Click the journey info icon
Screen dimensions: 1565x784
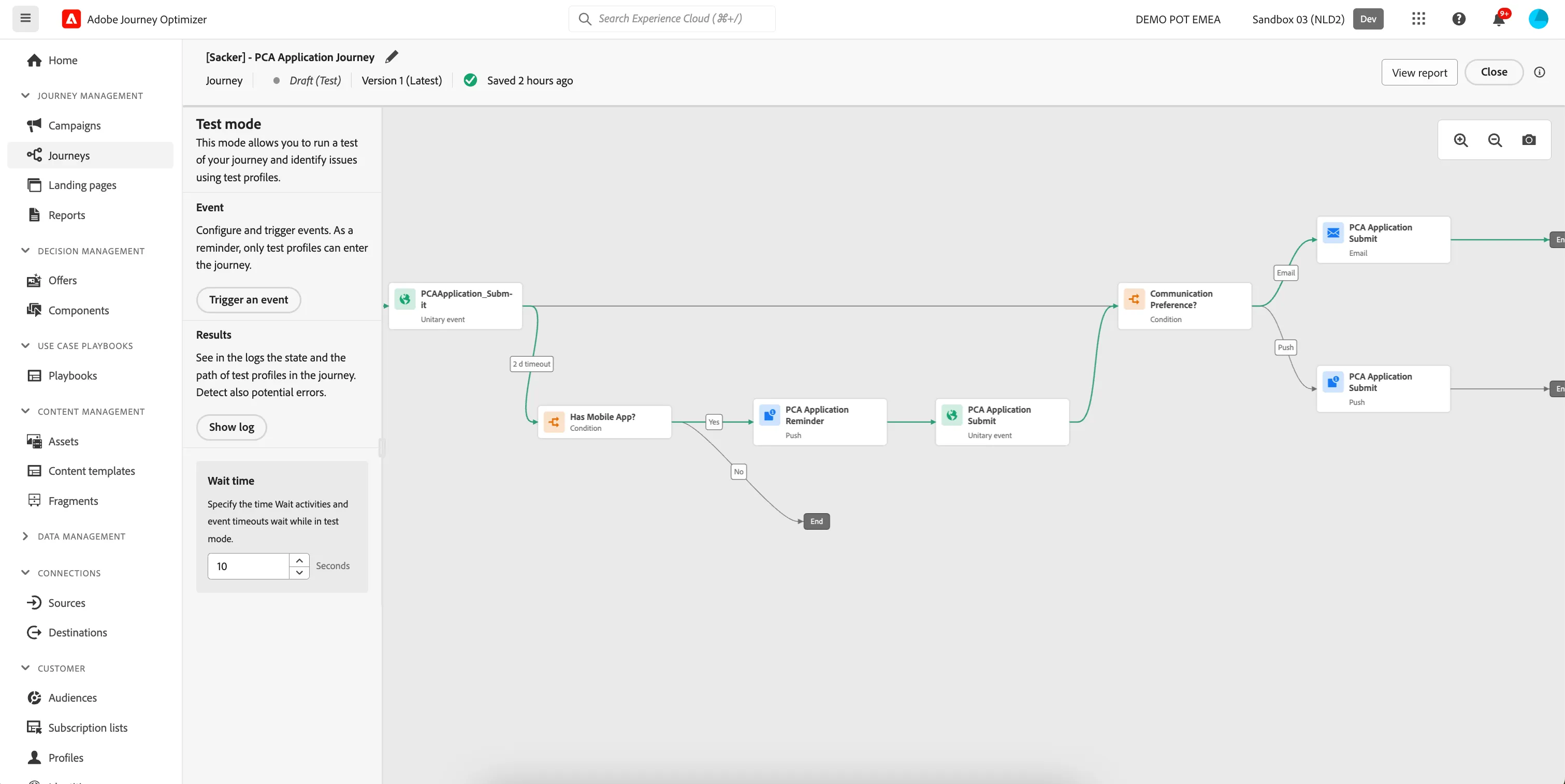pos(1539,72)
